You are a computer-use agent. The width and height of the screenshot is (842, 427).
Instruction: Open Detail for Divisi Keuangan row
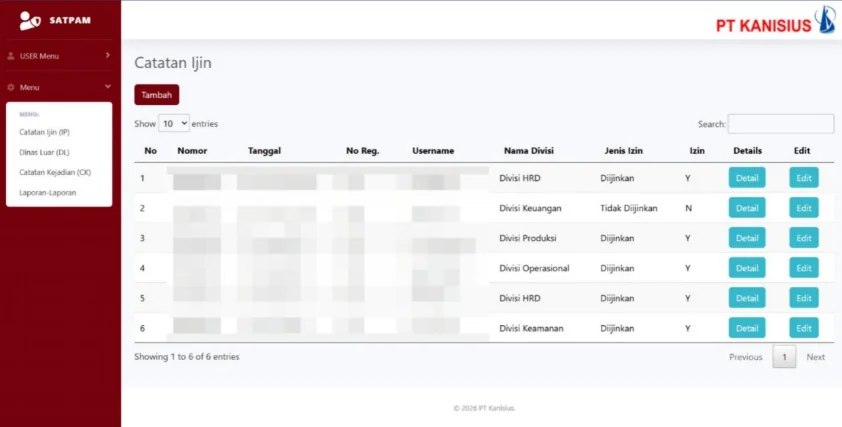pos(747,208)
